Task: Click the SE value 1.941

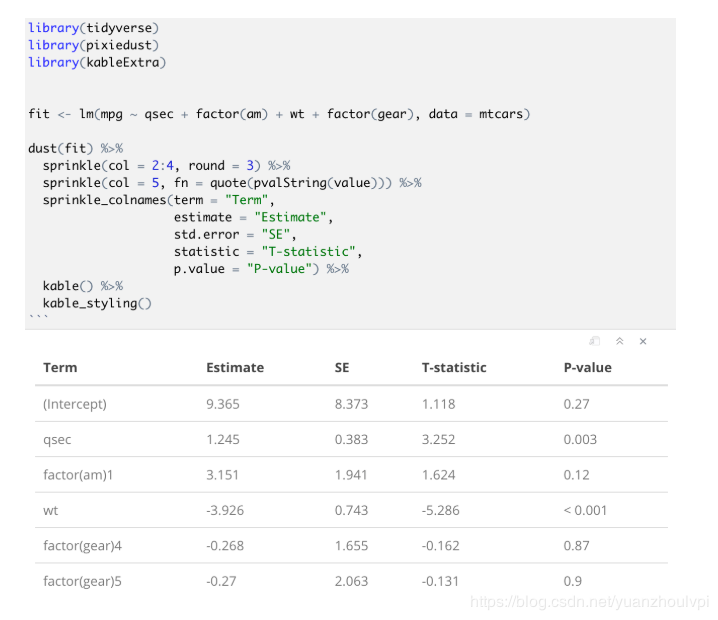Action: (x=351, y=475)
